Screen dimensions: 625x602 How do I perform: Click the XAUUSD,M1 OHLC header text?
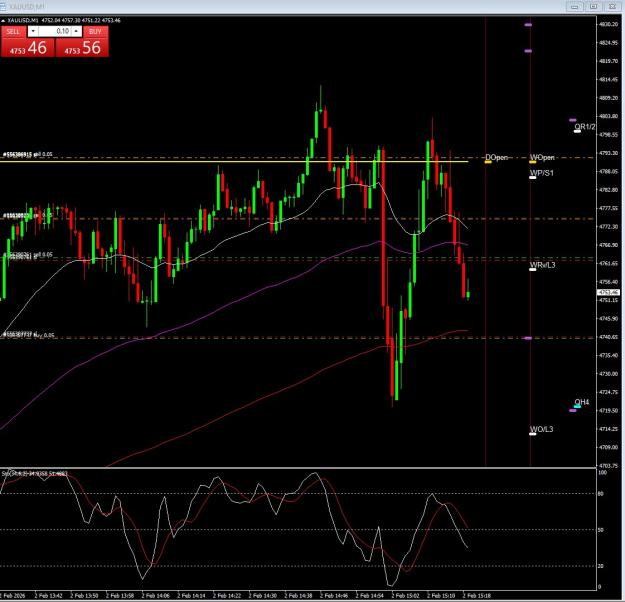(x=64, y=20)
